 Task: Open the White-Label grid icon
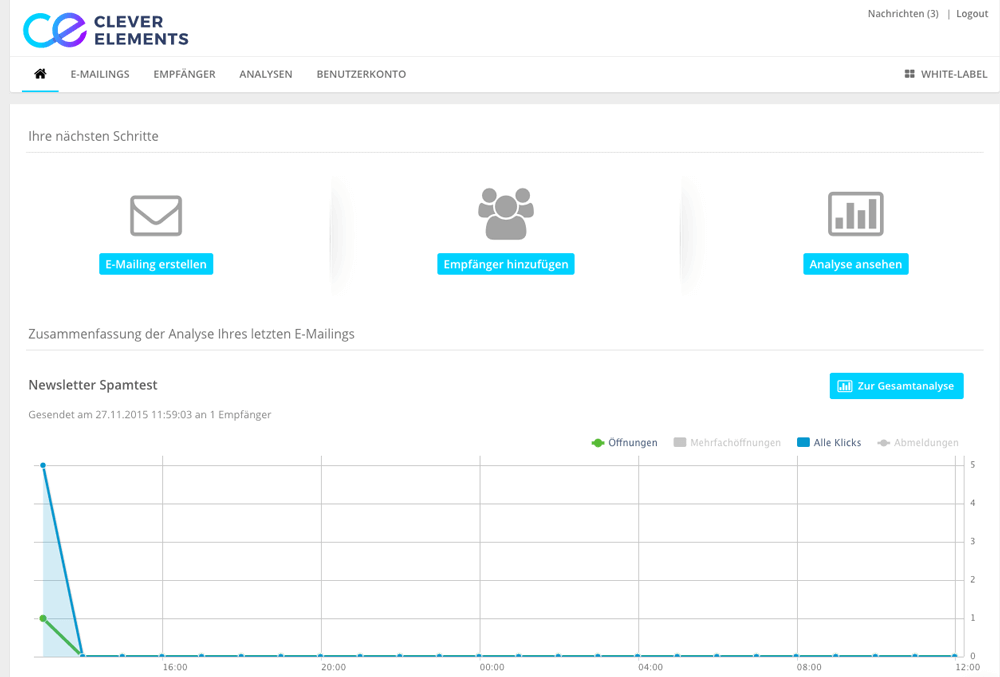click(909, 74)
